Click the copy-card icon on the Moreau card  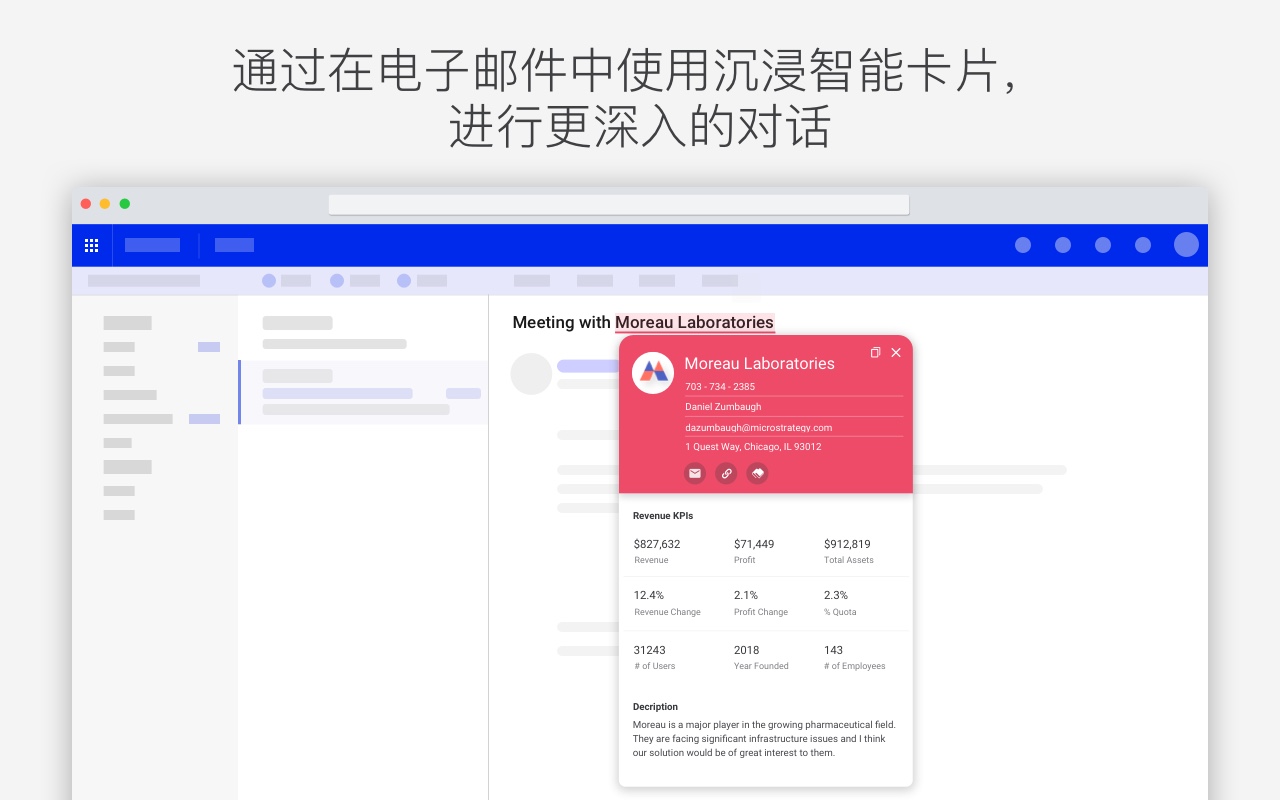pos(875,352)
